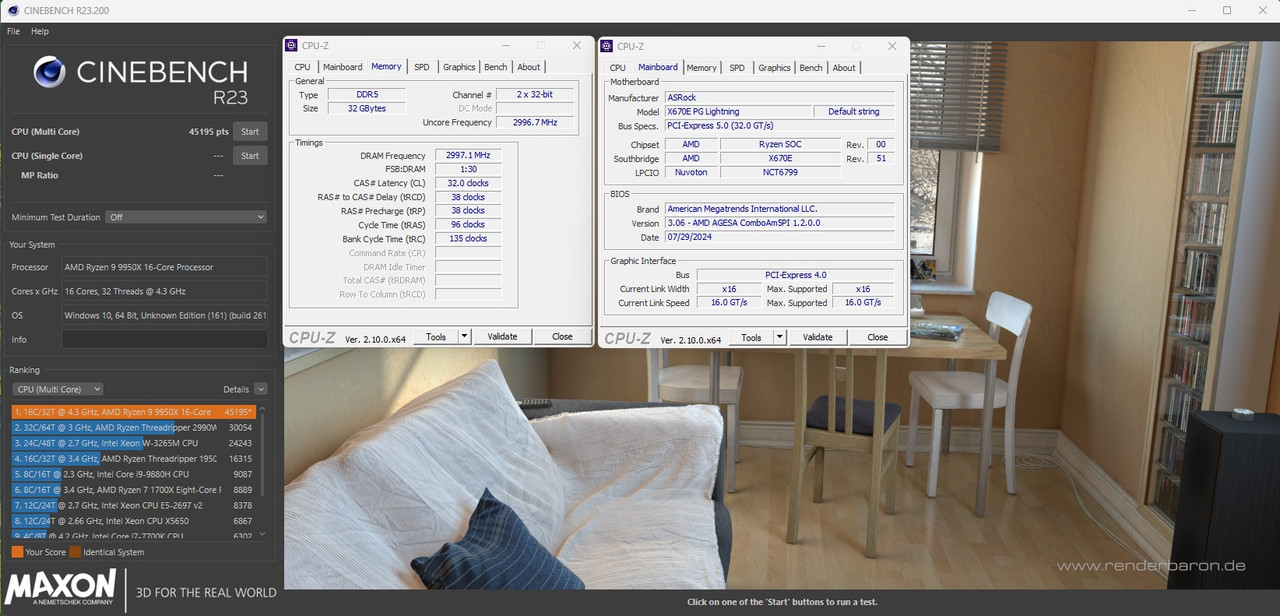Click the Cinebench title bar app icon
1280x616 pixels.
click(9, 10)
